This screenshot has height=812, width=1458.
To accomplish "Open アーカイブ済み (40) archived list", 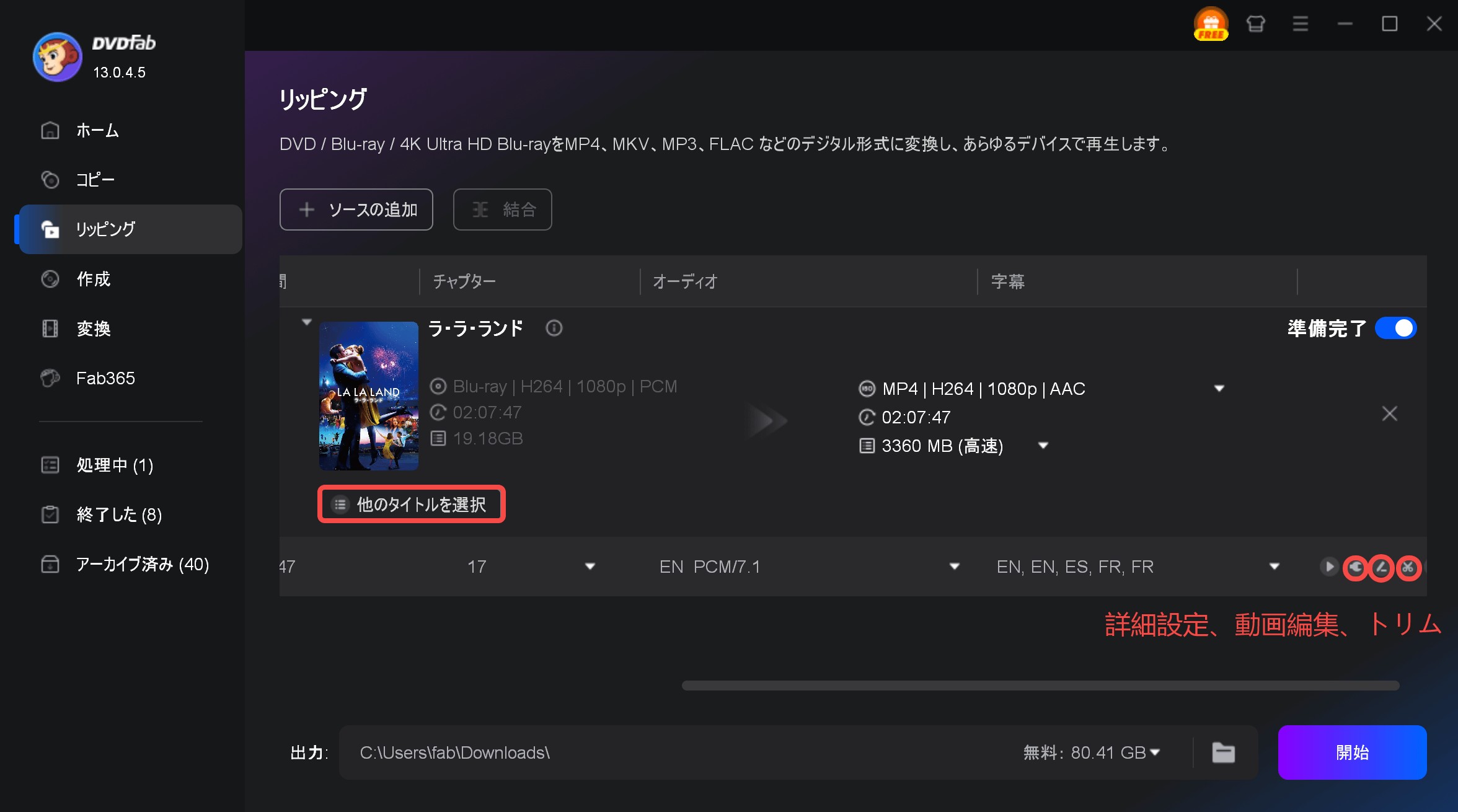I will [x=130, y=564].
